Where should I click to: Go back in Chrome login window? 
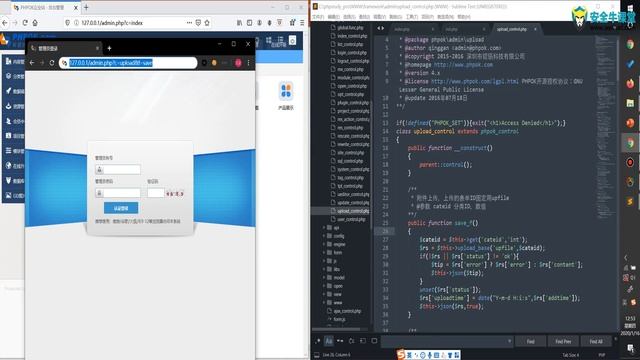pos(32,62)
